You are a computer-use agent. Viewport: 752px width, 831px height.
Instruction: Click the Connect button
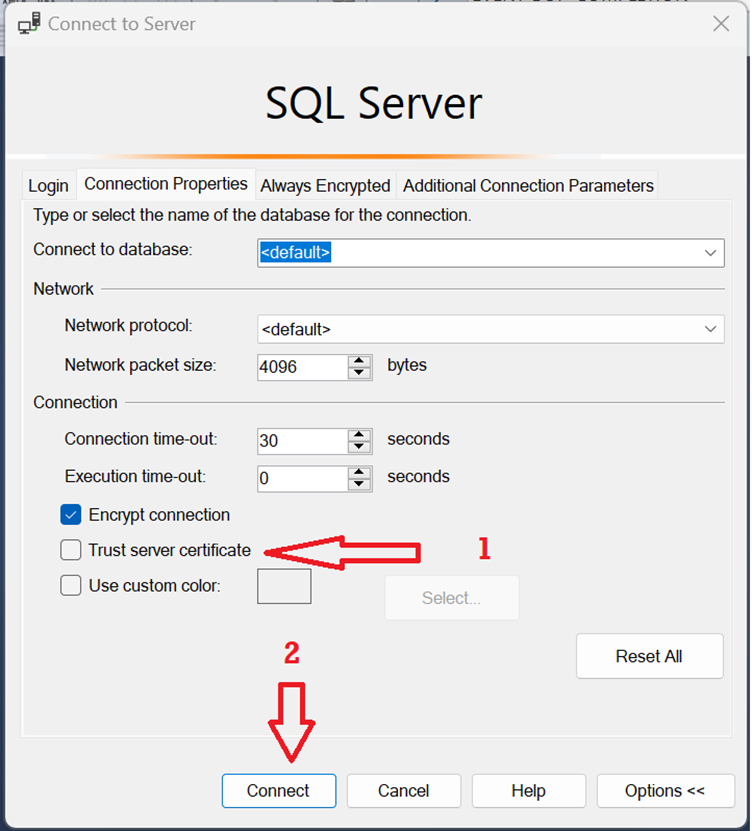coord(279,791)
